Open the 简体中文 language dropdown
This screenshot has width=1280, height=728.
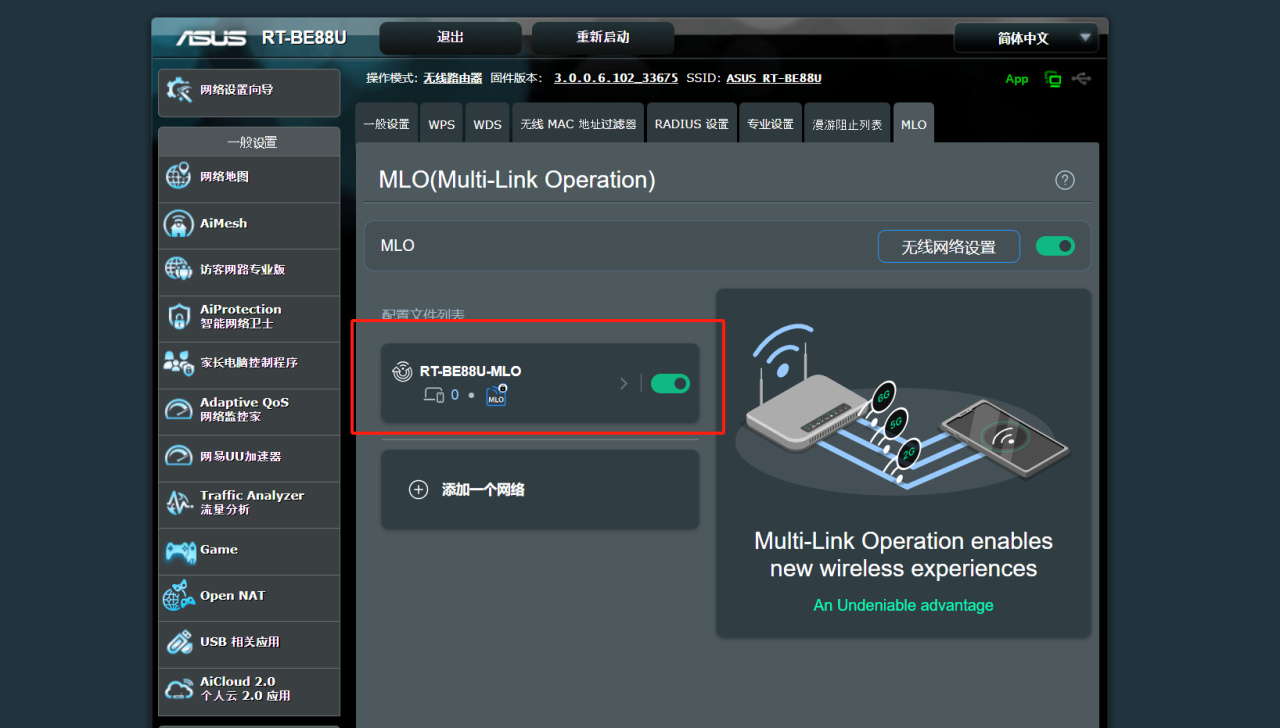(1026, 38)
